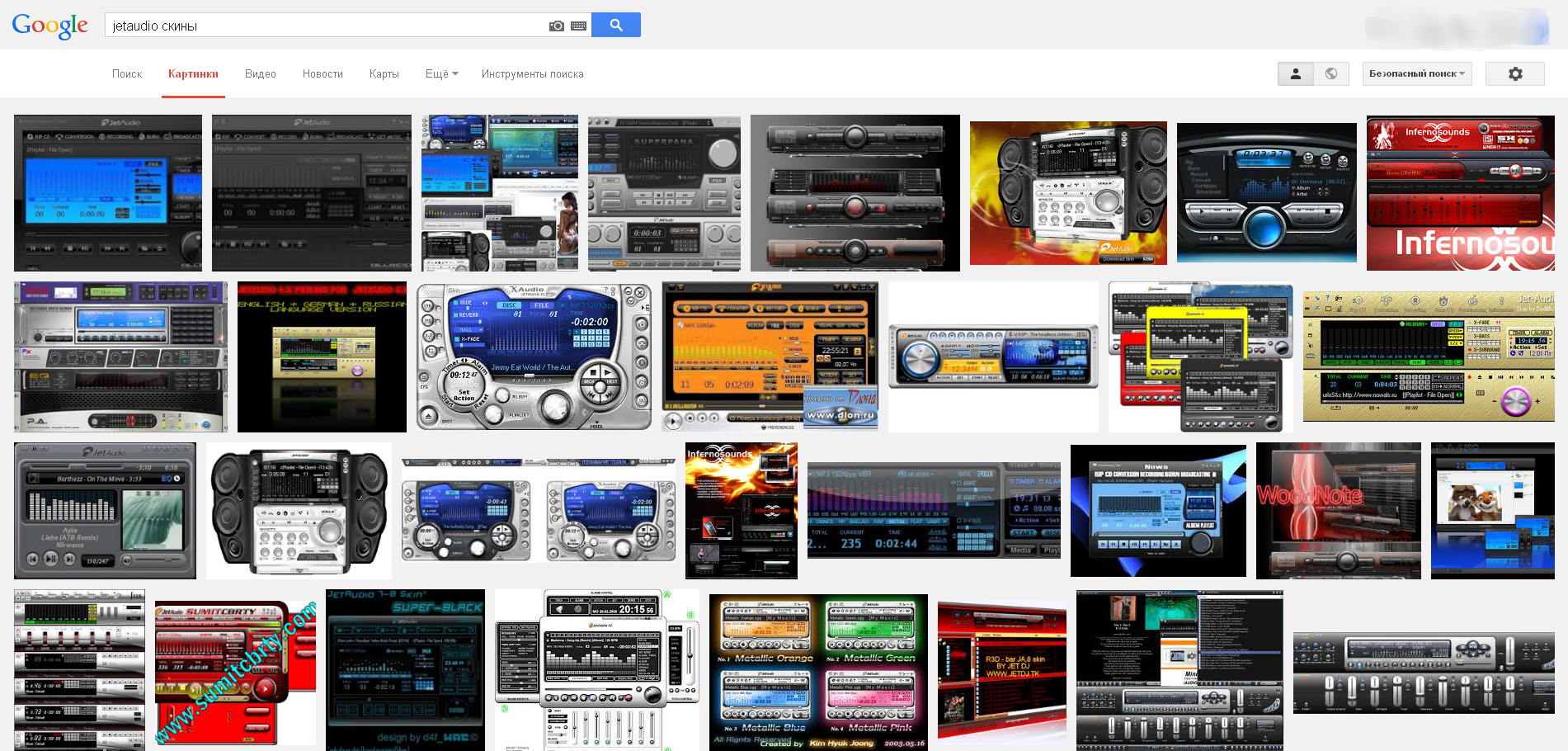
Task: Expand the Ещё dropdown menu
Action: pos(442,73)
